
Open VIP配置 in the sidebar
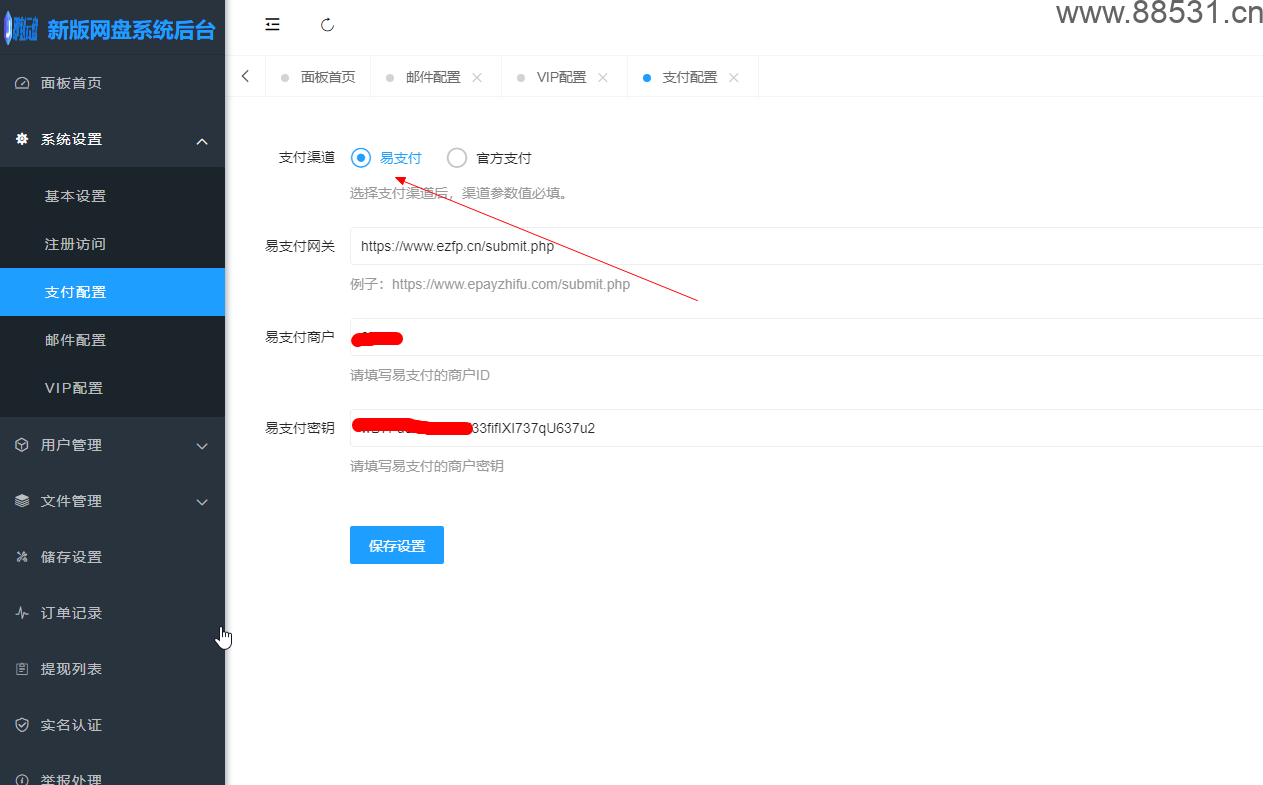[x=112, y=388]
